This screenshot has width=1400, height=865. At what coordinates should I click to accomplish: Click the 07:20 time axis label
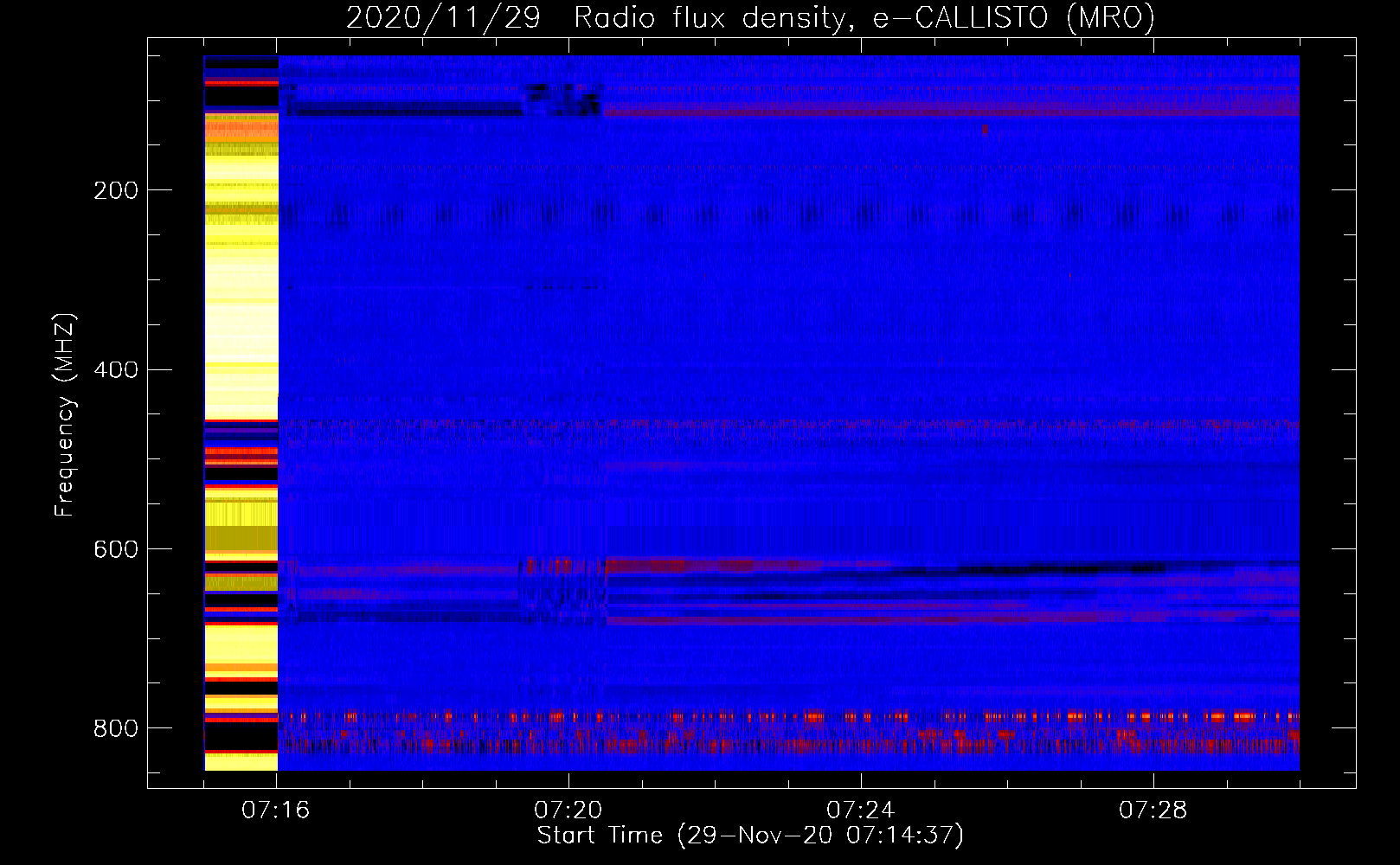coord(568,811)
